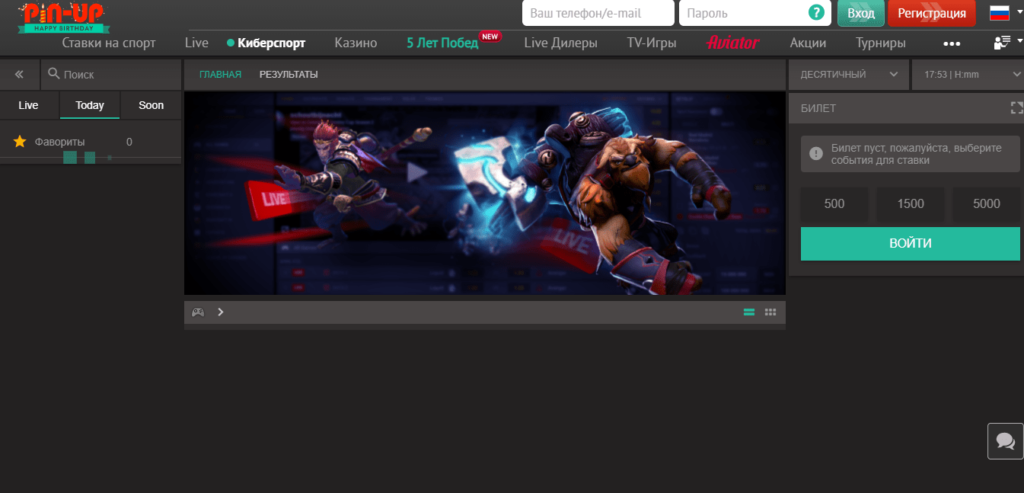Select the Today tab
1024x493 pixels.
[x=89, y=105]
